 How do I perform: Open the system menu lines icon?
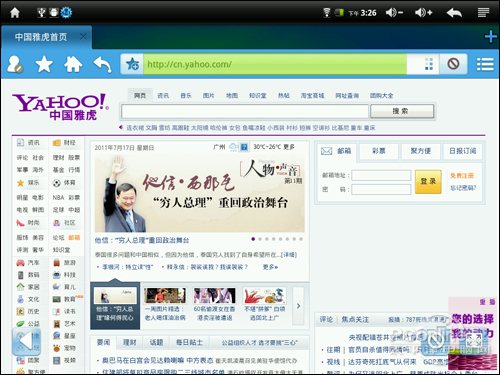[483, 13]
